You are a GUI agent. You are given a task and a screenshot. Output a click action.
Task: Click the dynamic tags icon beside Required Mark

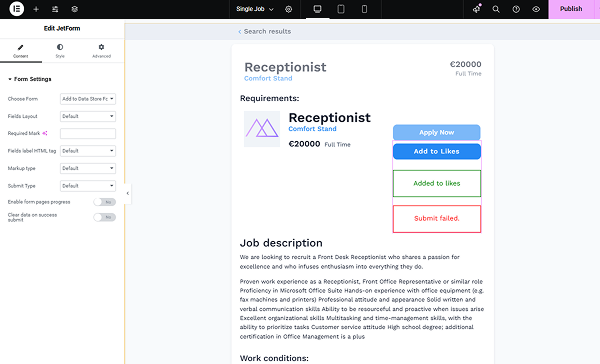pyautogui.click(x=45, y=133)
